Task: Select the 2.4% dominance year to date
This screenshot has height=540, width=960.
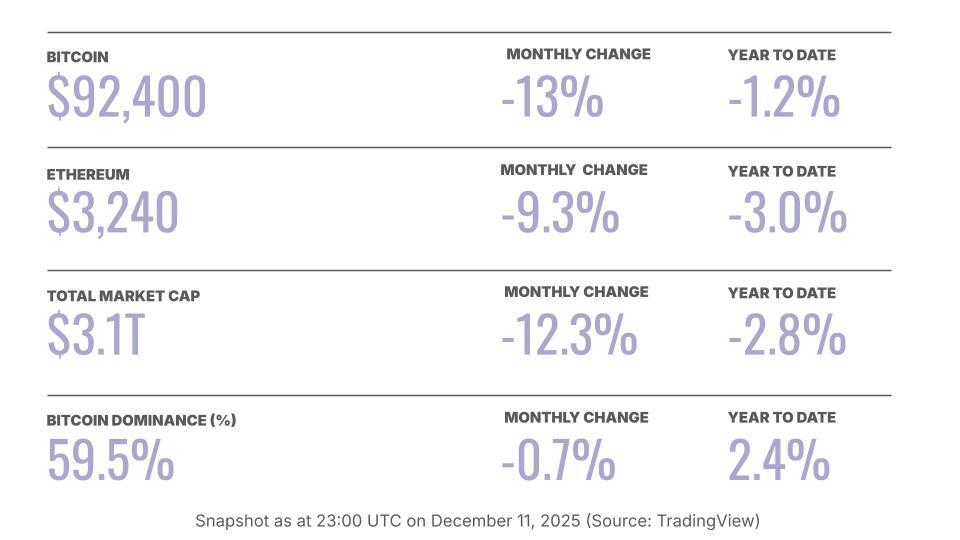Action: click(x=778, y=460)
